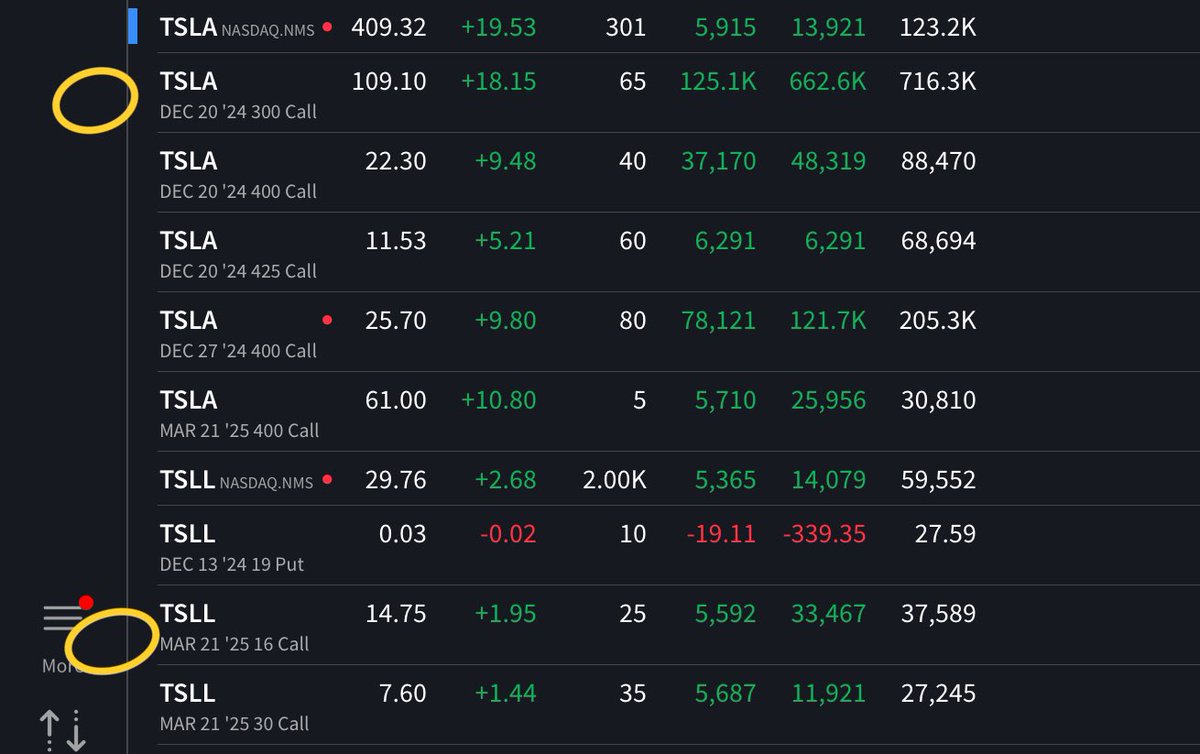This screenshot has width=1200, height=754.
Task: Click the value 121.7K
Action: tap(828, 321)
